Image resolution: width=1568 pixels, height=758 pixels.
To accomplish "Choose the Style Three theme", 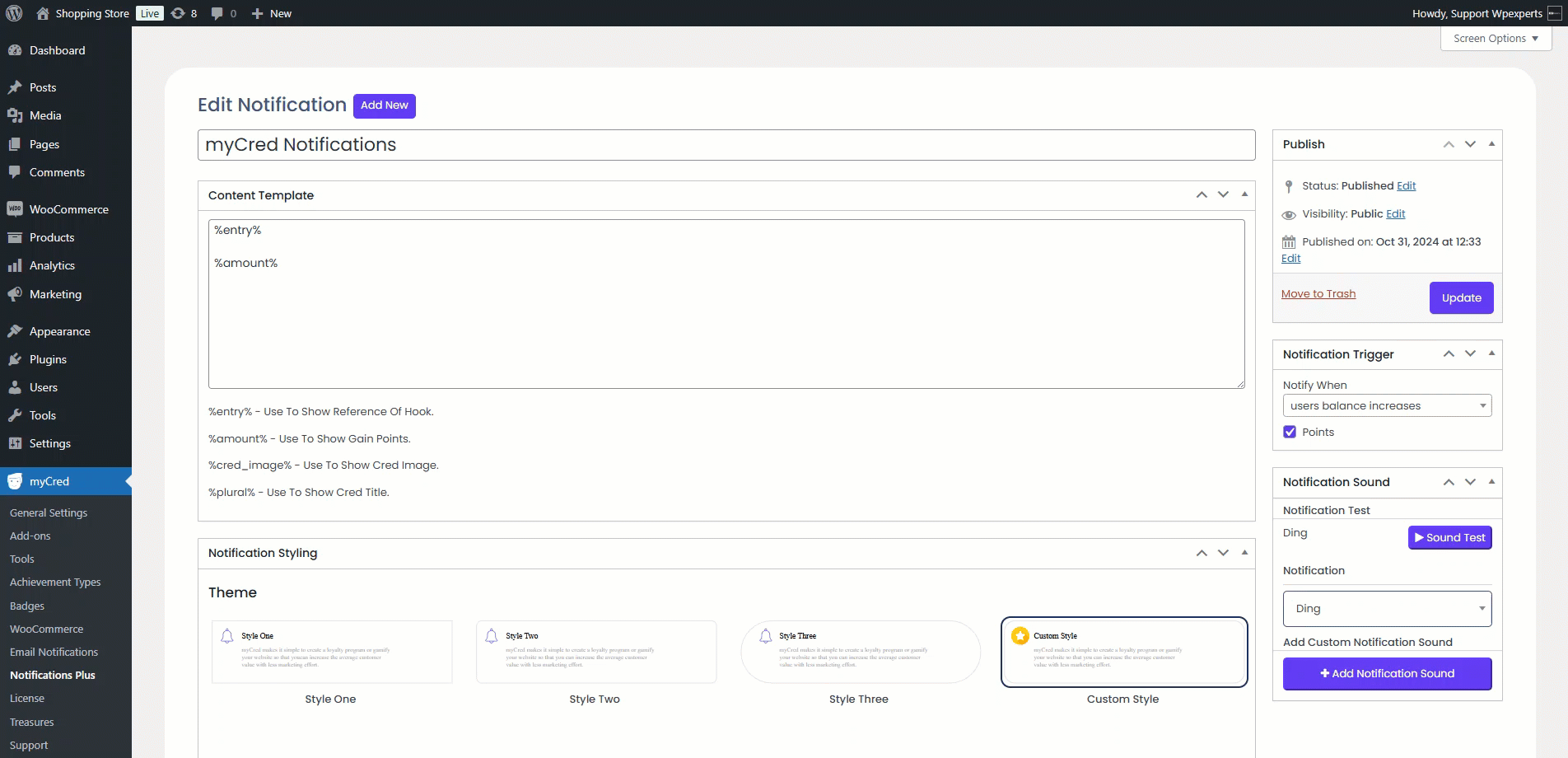I will 860,652.
